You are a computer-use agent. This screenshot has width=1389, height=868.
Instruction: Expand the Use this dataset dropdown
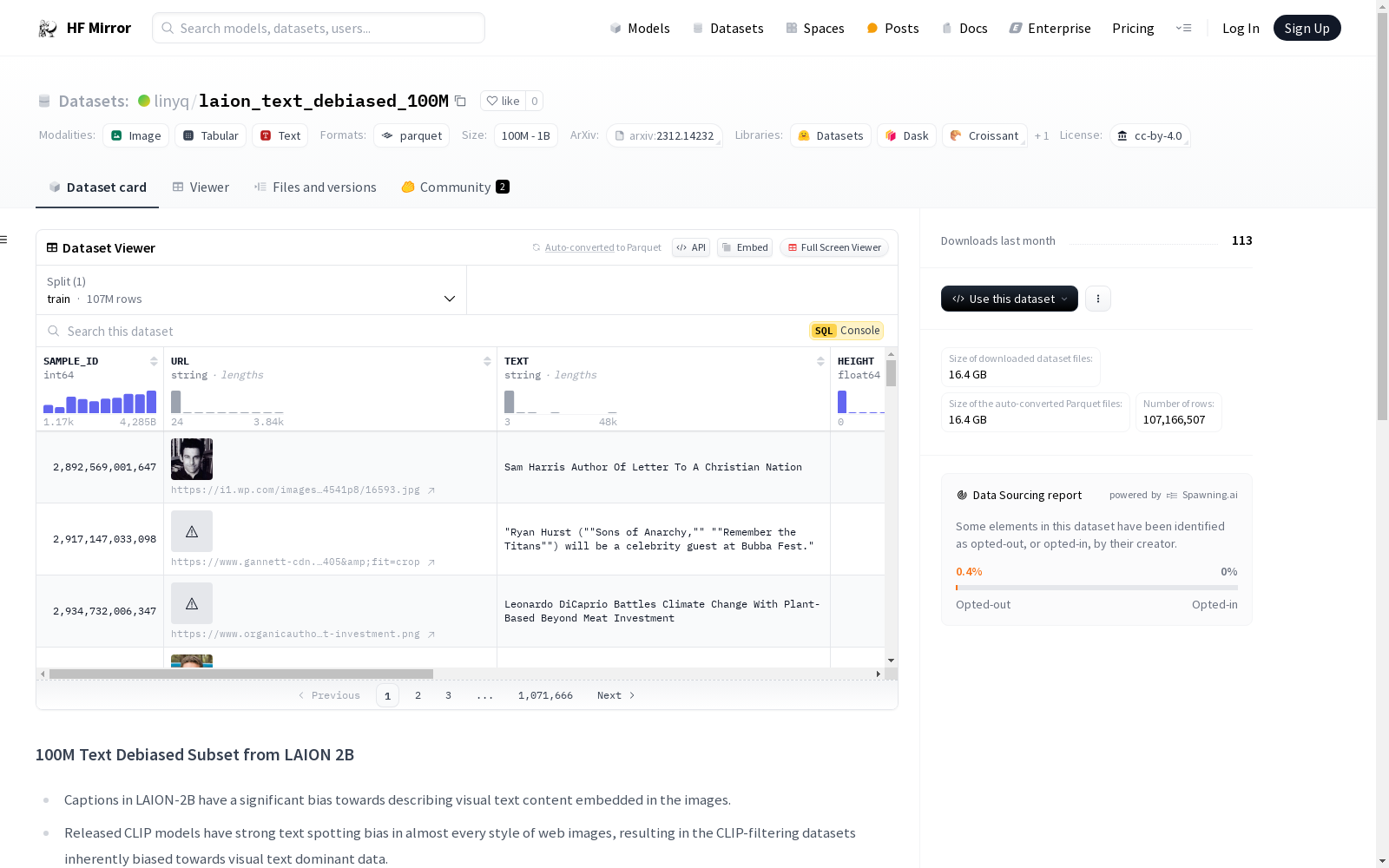(1010, 299)
